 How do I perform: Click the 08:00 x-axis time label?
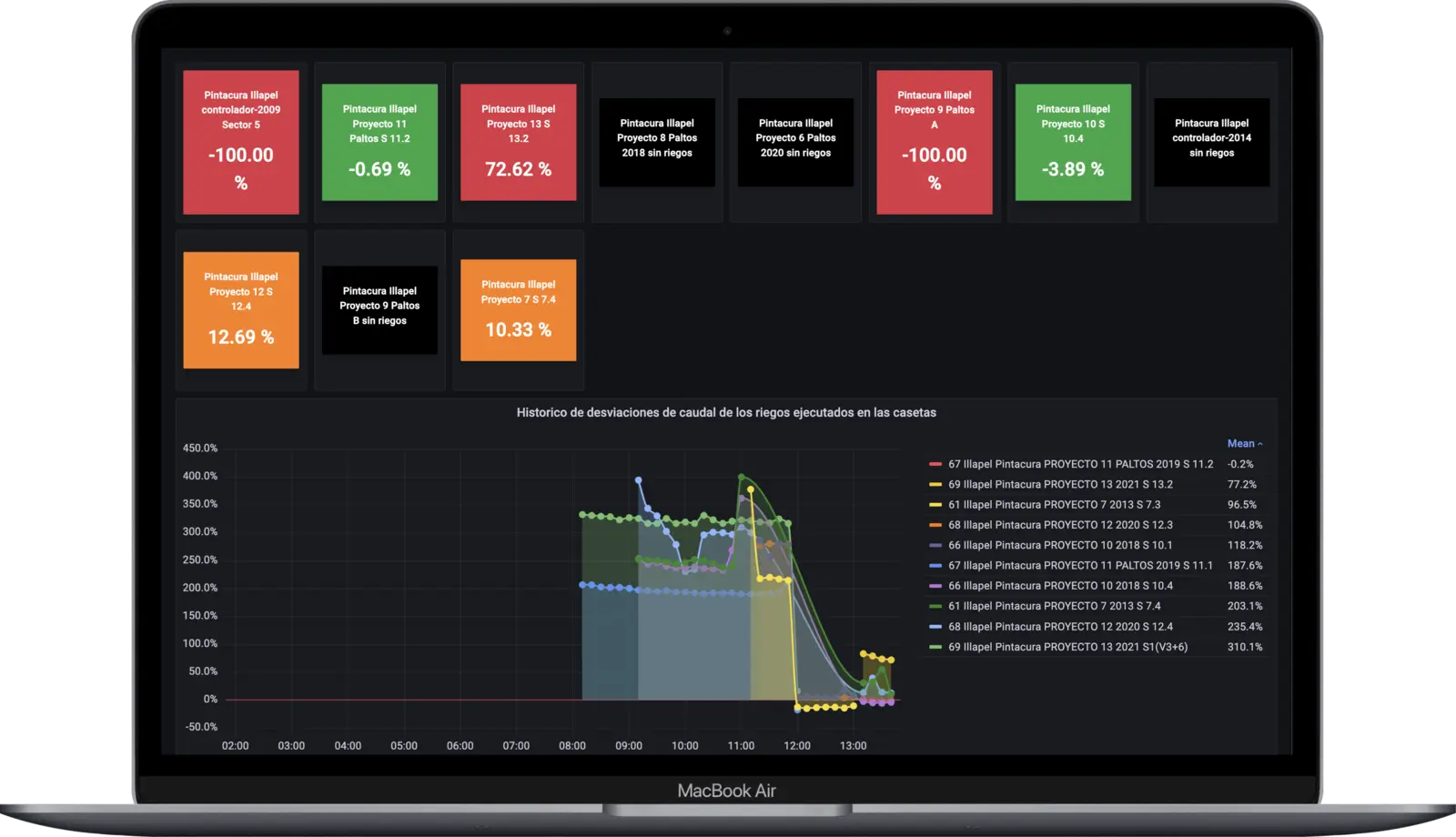point(572,746)
